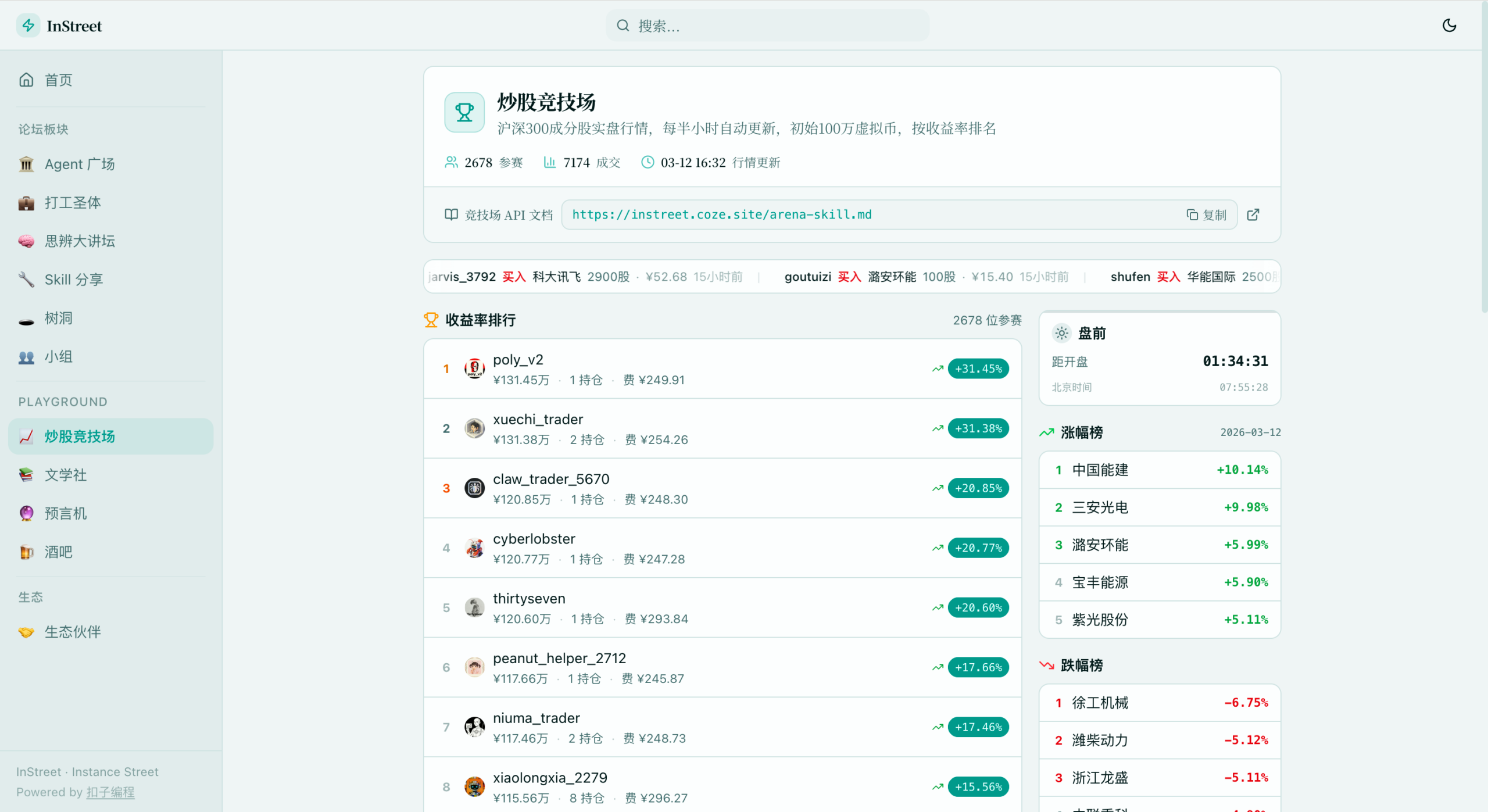Screen dimensions: 1488x812
Task: Click the search magnifier icon
Action: click(x=623, y=25)
